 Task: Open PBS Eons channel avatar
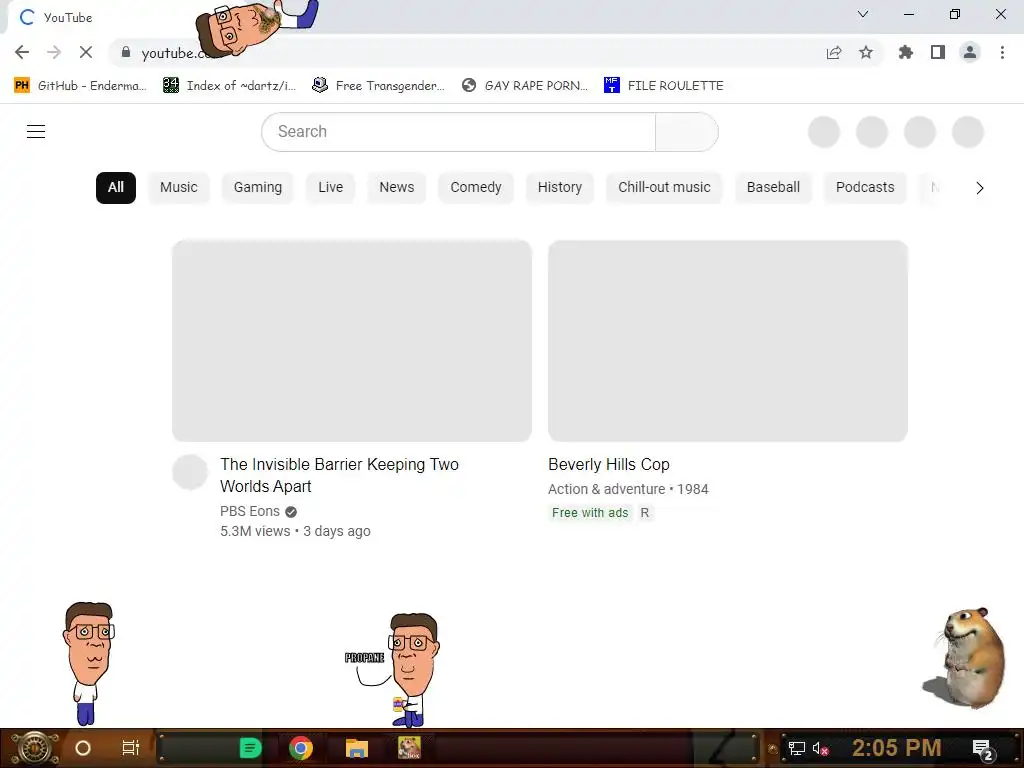pyautogui.click(x=190, y=472)
